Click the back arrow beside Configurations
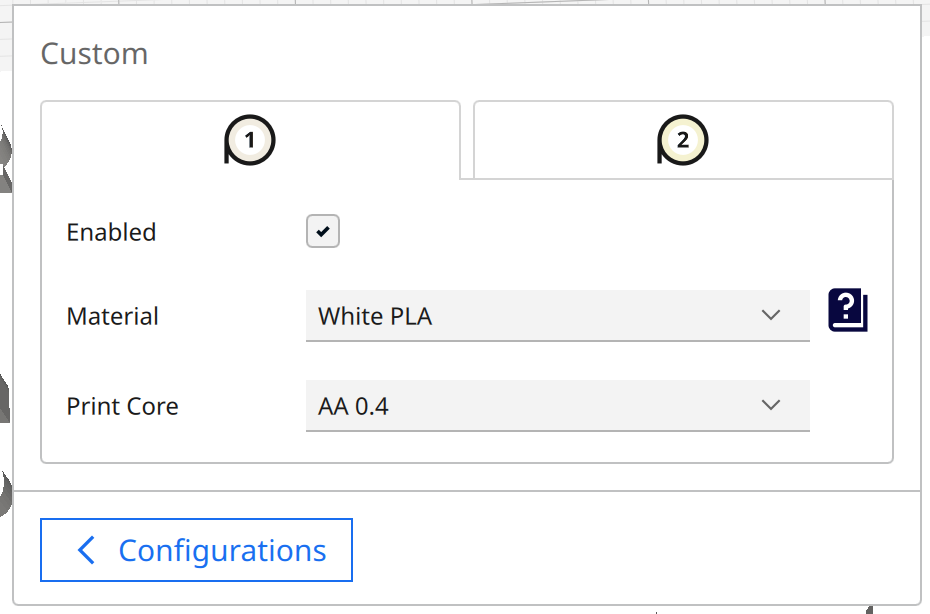Image resolution: width=930 pixels, height=614 pixels. click(87, 550)
